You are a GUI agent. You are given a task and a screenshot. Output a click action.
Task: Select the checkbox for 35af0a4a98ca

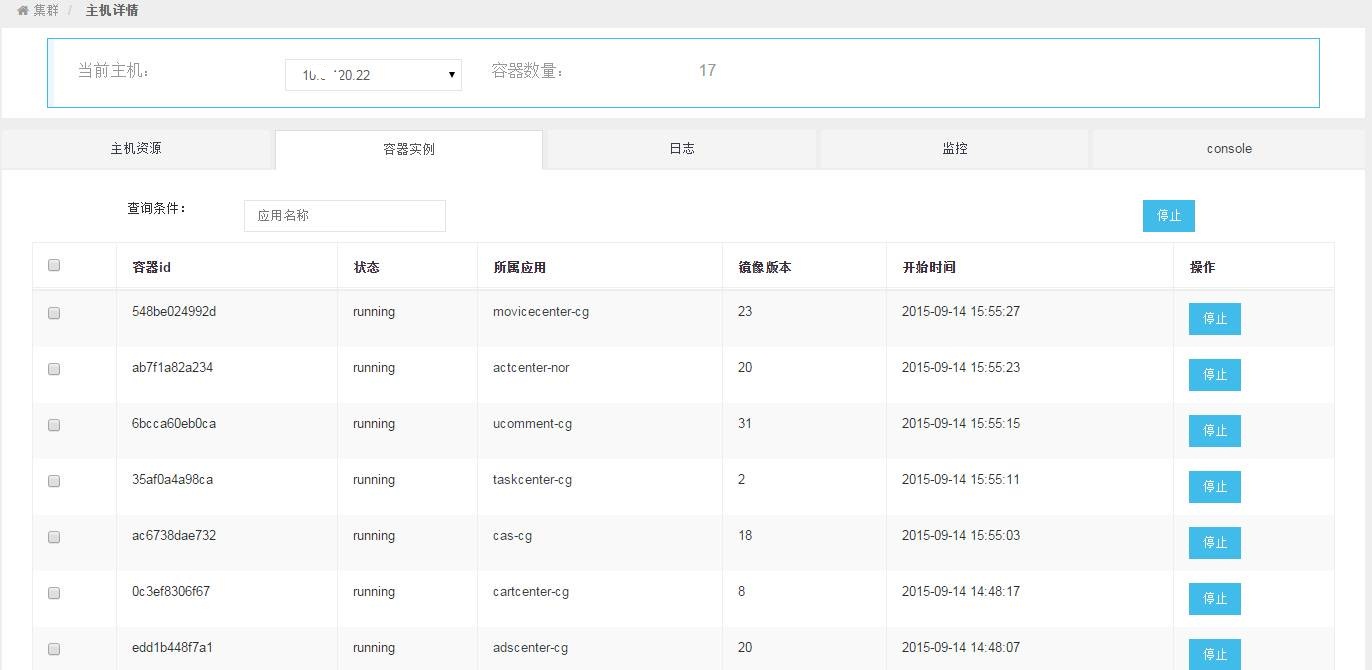54,481
